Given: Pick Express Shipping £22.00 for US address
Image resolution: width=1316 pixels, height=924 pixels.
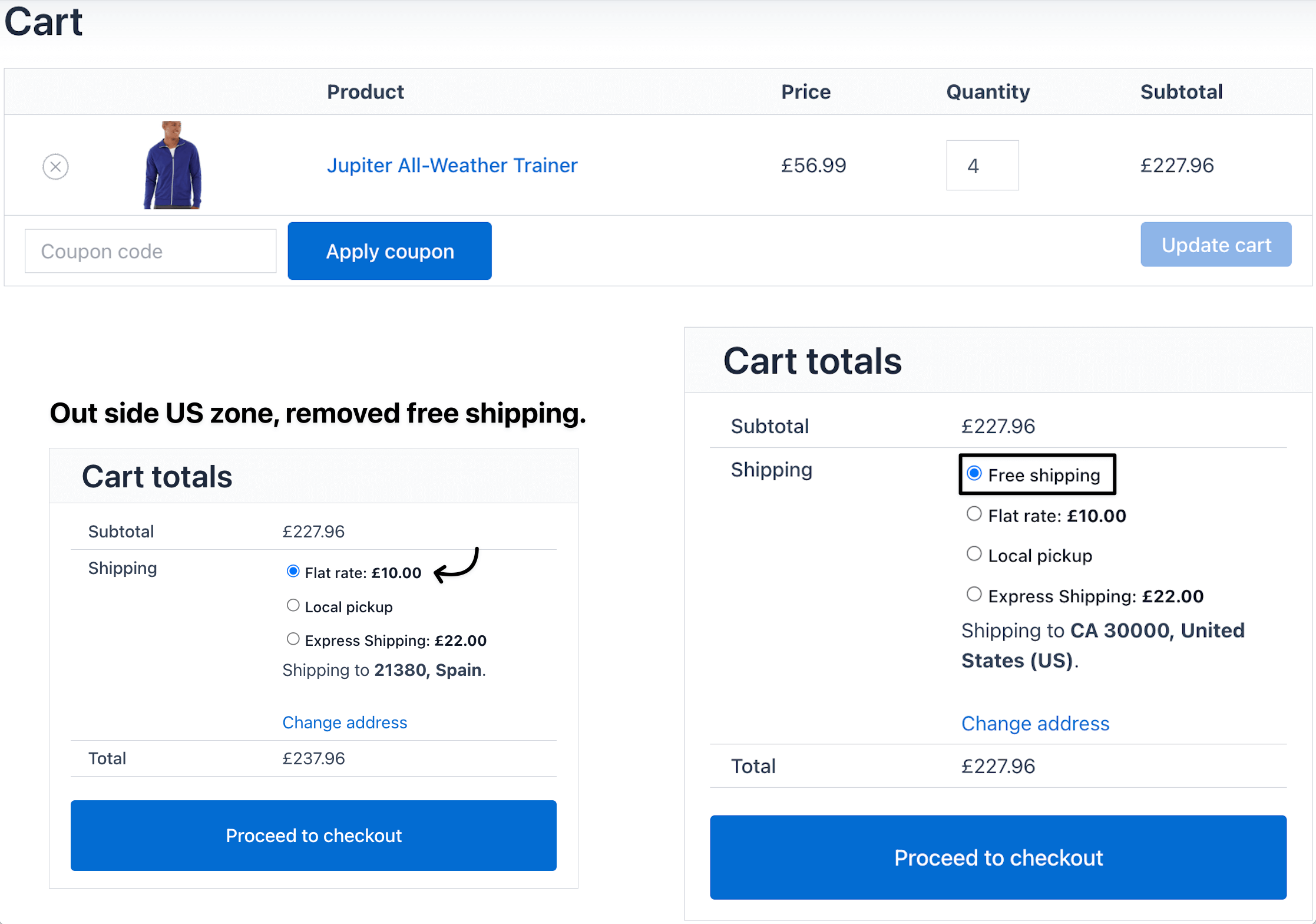Looking at the screenshot, I should 974,595.
